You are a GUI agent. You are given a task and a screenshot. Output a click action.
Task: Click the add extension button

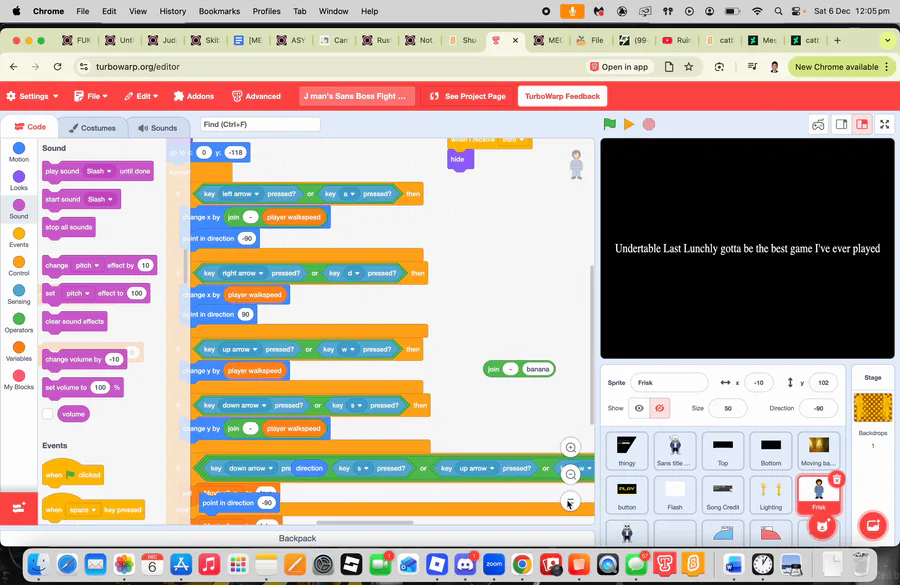[19, 507]
